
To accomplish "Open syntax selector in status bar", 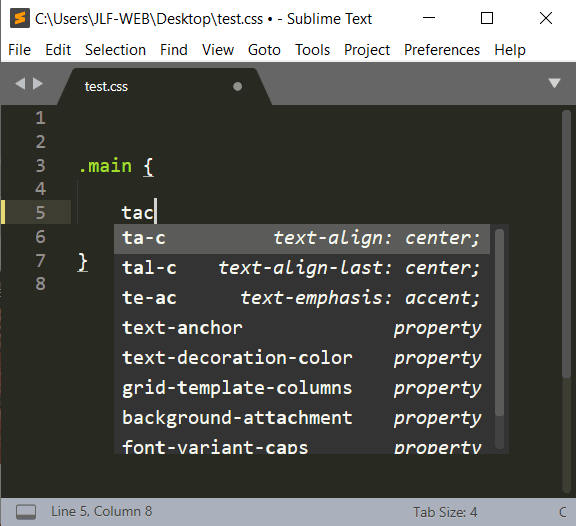I will (x=563, y=512).
